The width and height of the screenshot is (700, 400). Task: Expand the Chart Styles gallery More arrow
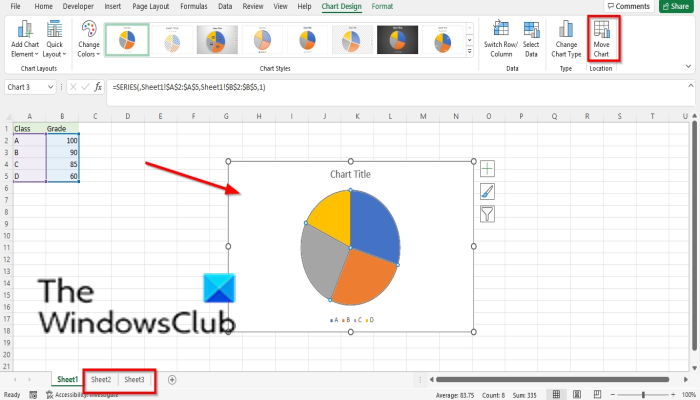point(470,52)
